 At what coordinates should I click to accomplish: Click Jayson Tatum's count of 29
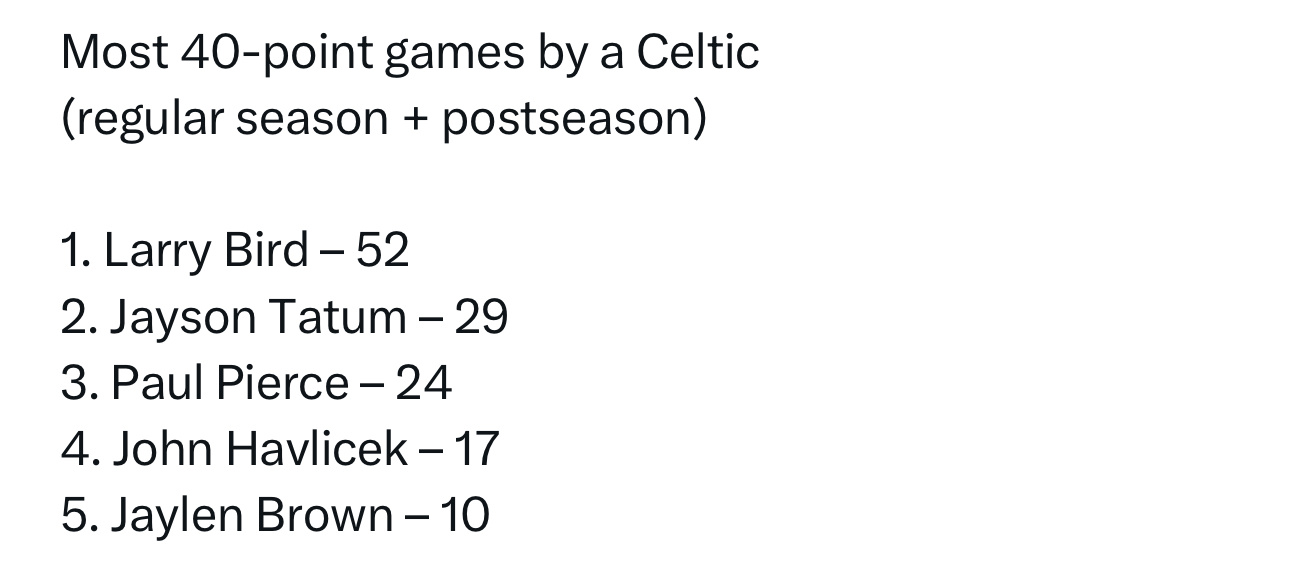482,316
